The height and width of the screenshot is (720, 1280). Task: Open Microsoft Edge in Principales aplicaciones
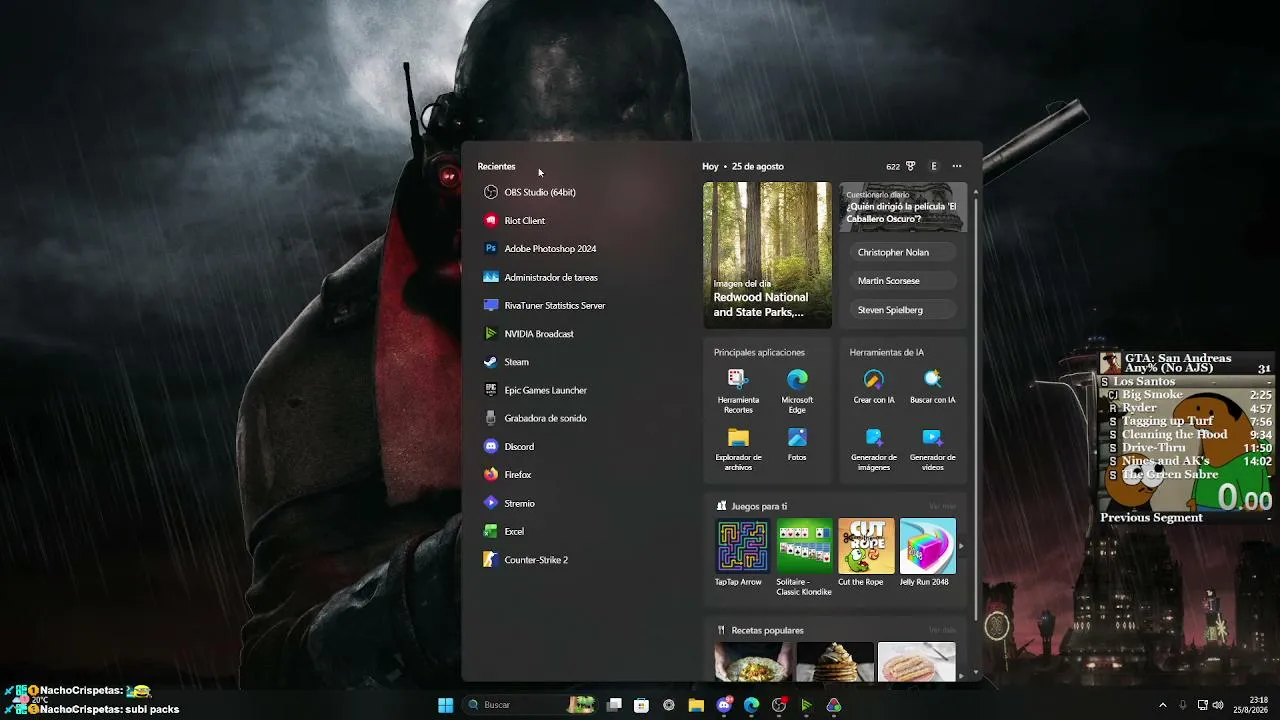coord(797,391)
